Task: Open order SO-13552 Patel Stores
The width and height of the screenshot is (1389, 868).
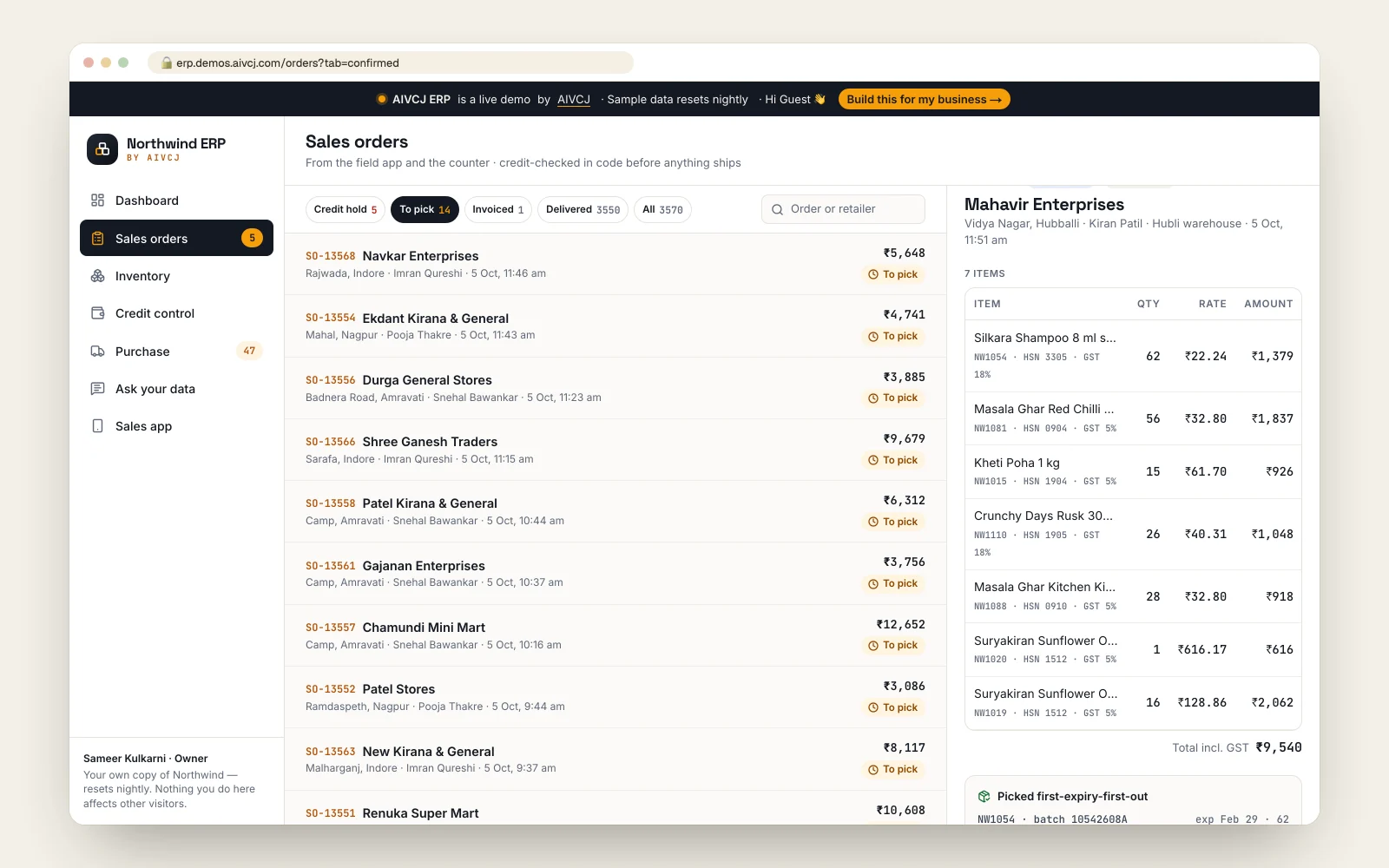Action: tap(616, 697)
